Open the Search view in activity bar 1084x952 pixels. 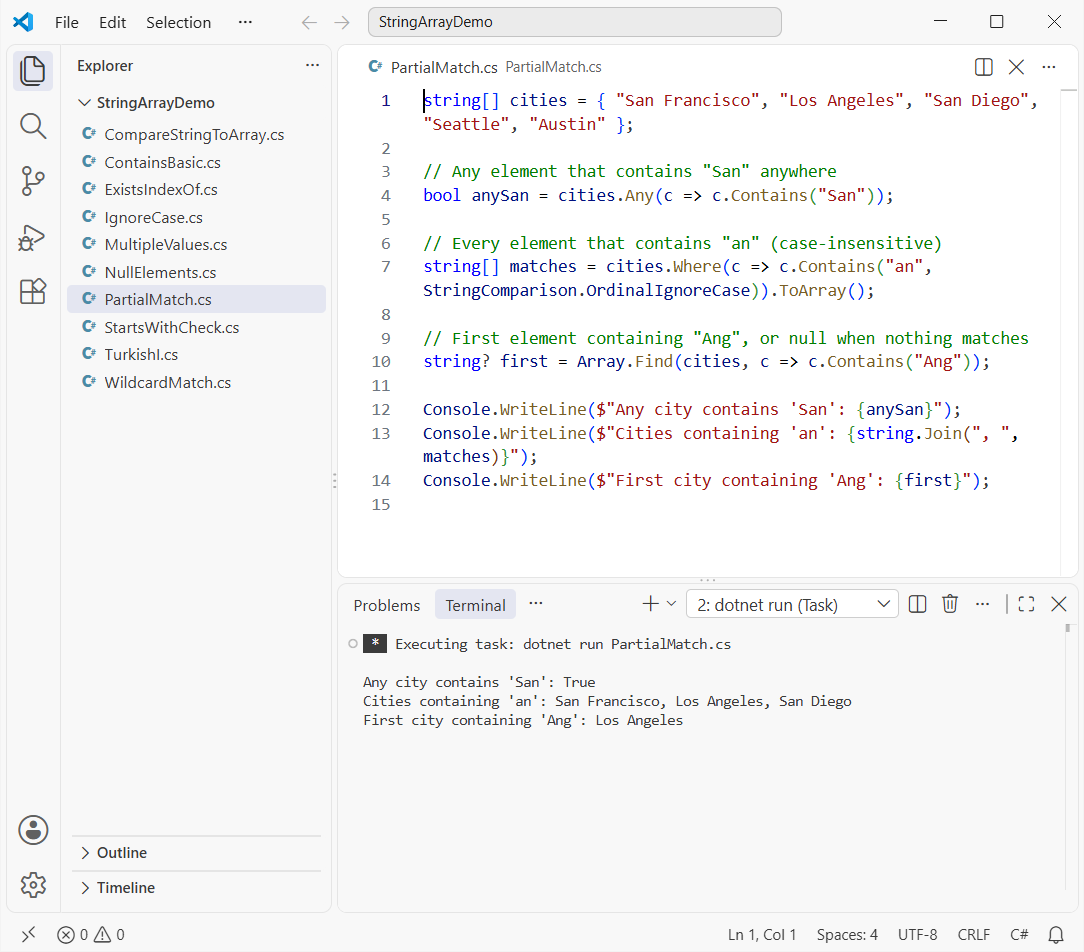point(32,127)
